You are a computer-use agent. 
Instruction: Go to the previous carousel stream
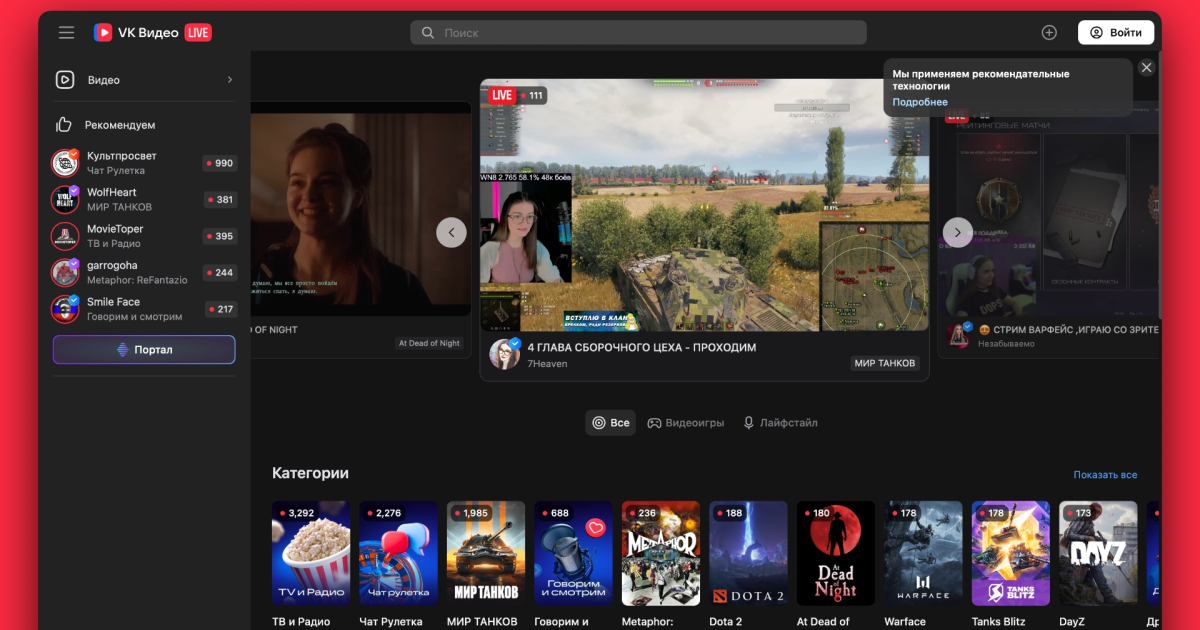point(451,232)
